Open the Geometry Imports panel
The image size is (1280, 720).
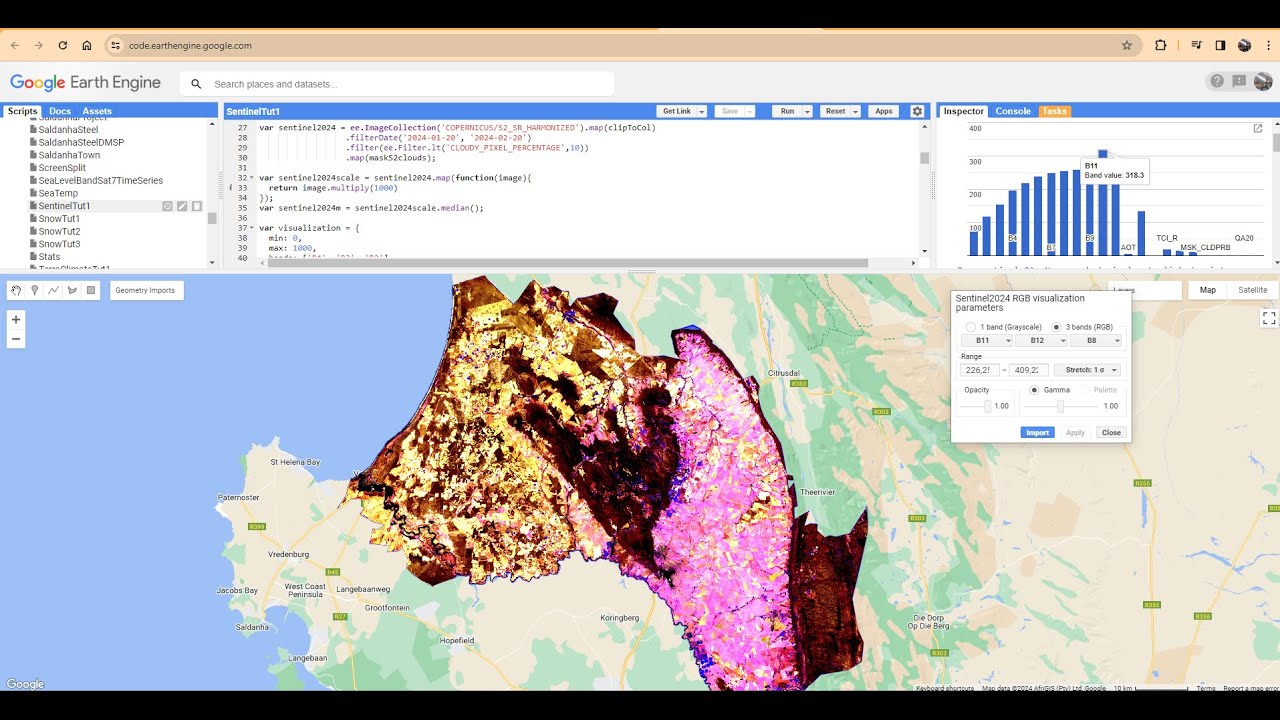[146, 290]
